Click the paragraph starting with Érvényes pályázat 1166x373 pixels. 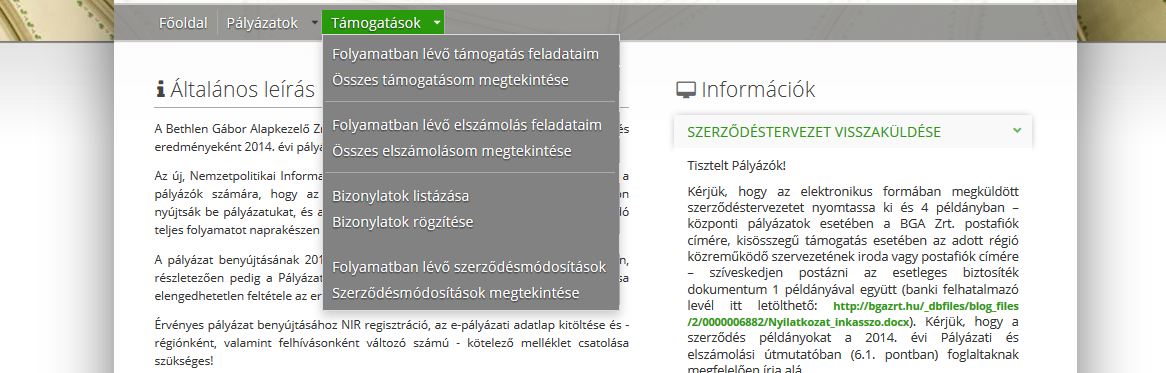(x=392, y=343)
